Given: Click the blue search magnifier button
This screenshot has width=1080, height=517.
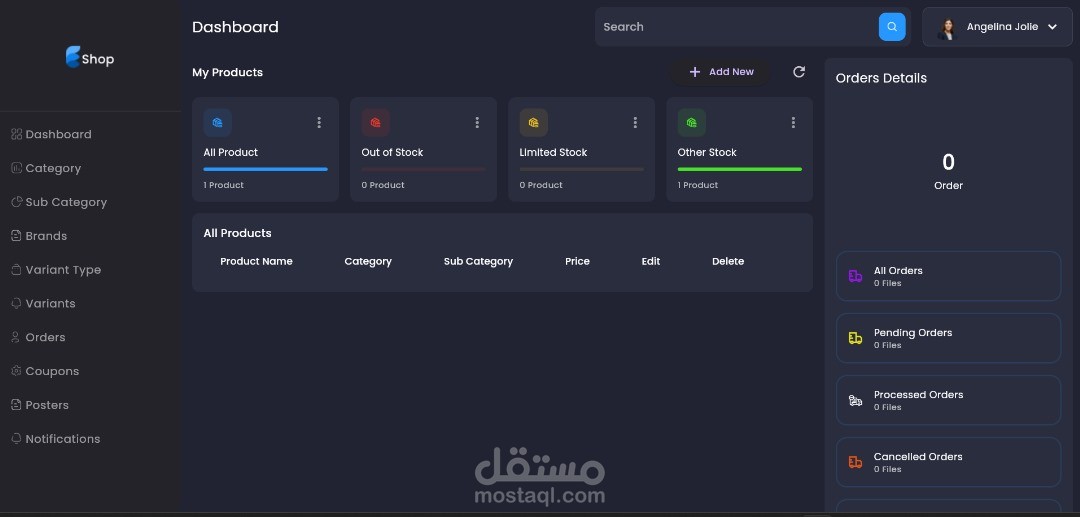Looking at the screenshot, I should (x=892, y=27).
